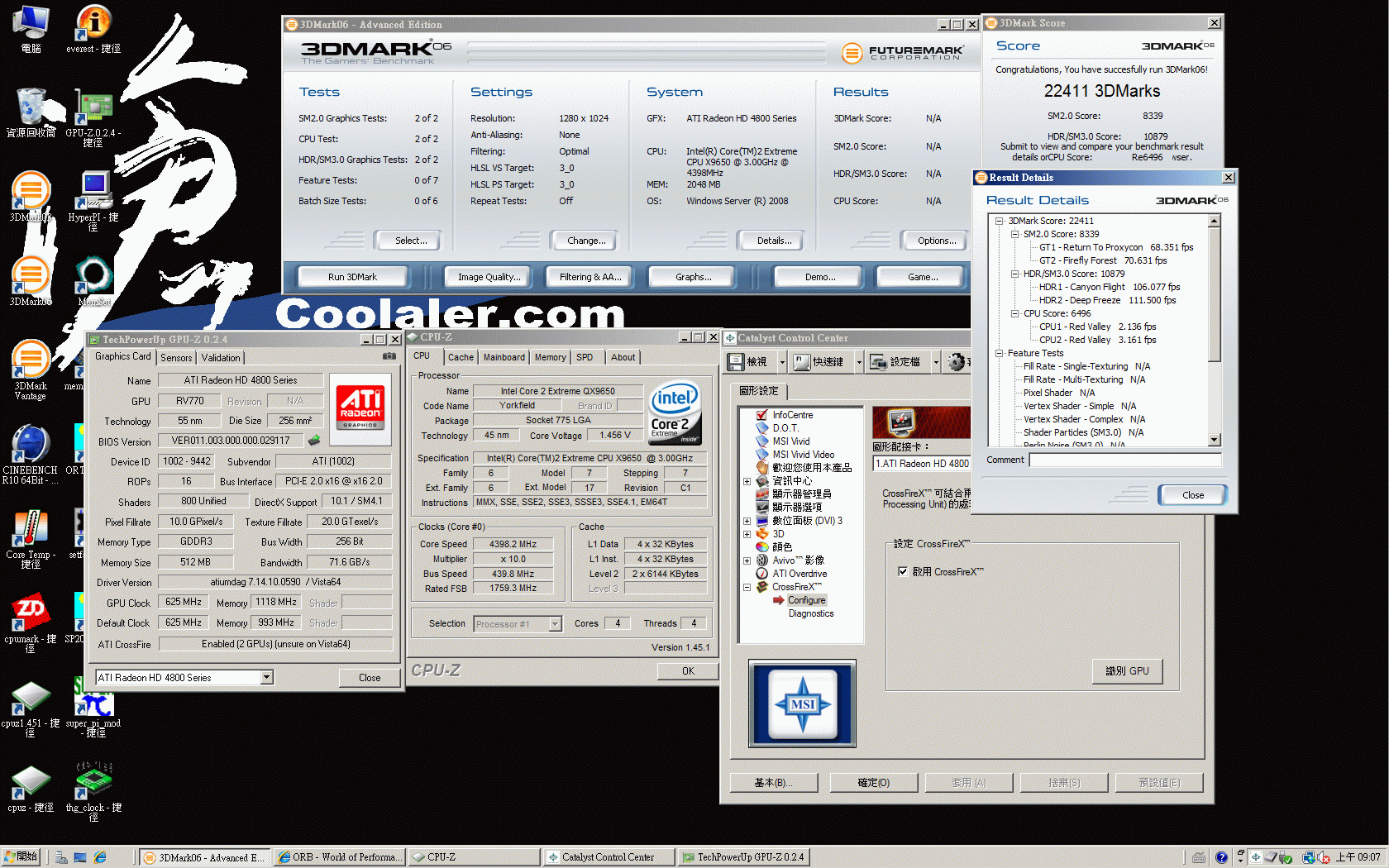Open the Core Temp desktop shortcut
The image size is (1389, 868).
pyautogui.click(x=31, y=539)
